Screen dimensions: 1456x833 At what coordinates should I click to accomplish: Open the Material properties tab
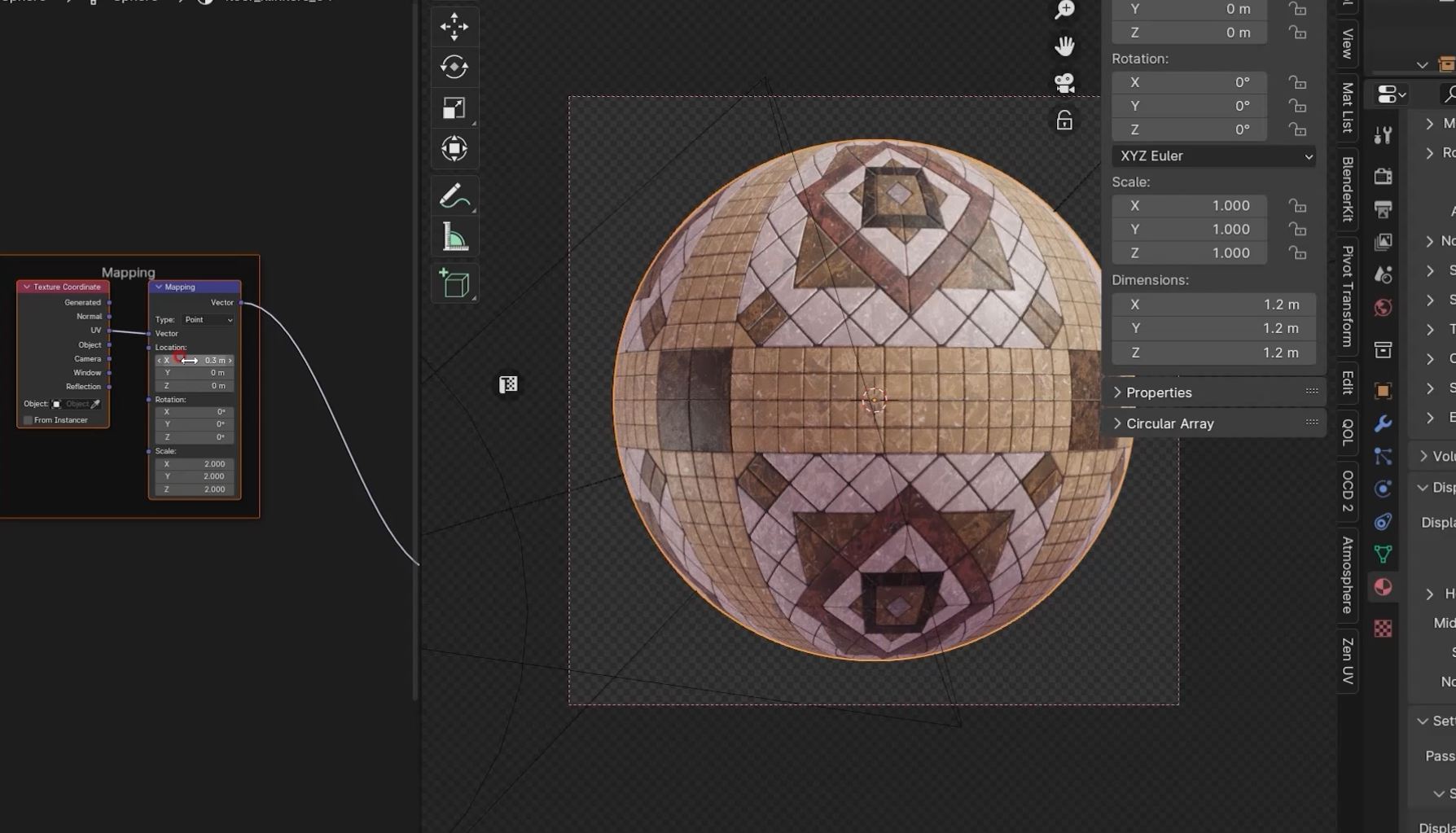click(x=1383, y=587)
